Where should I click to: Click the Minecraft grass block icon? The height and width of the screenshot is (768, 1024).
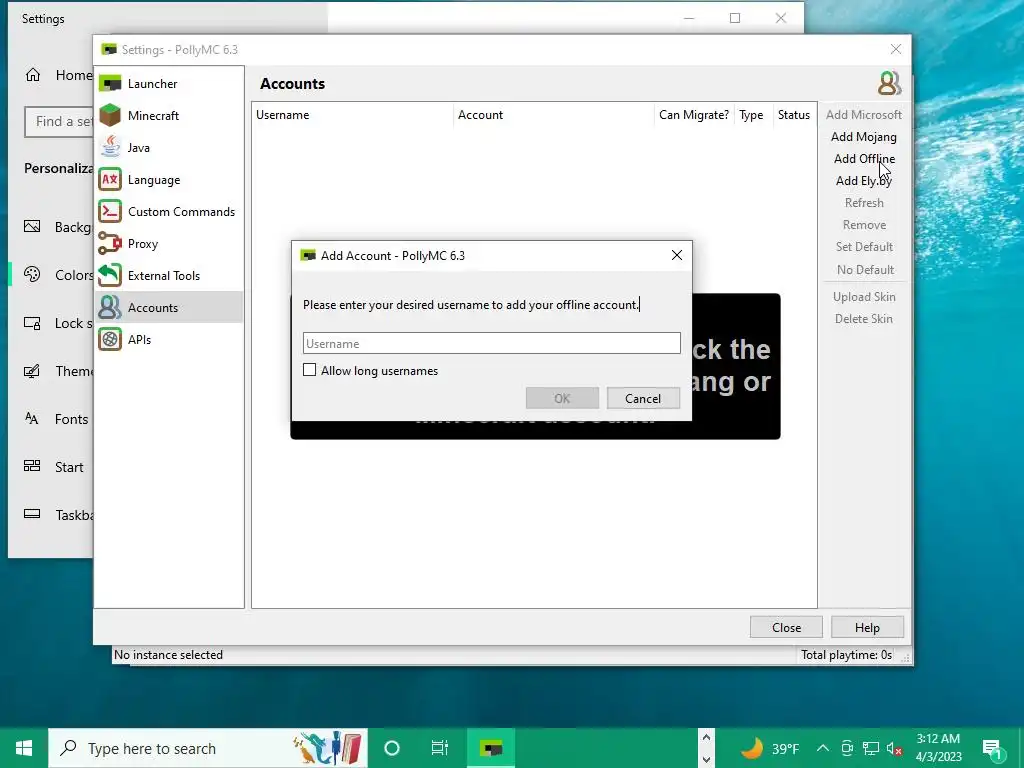(x=110, y=116)
